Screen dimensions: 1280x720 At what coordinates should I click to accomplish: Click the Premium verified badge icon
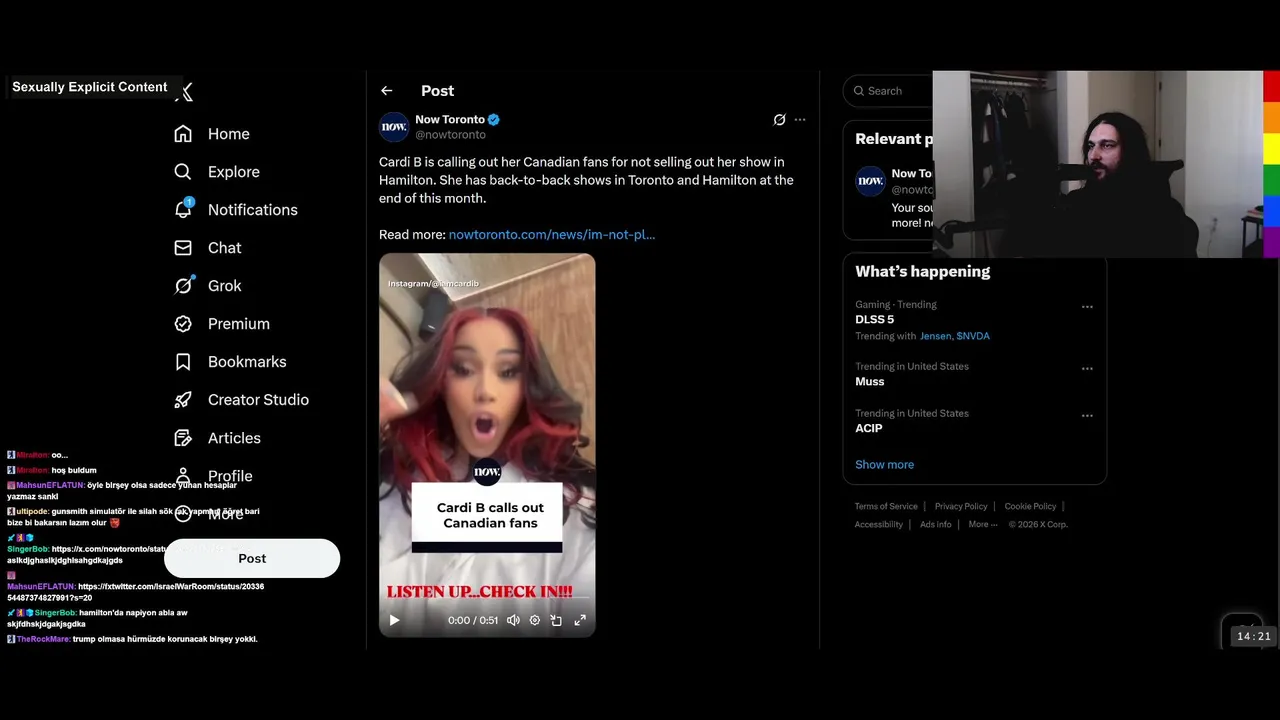click(x=183, y=324)
